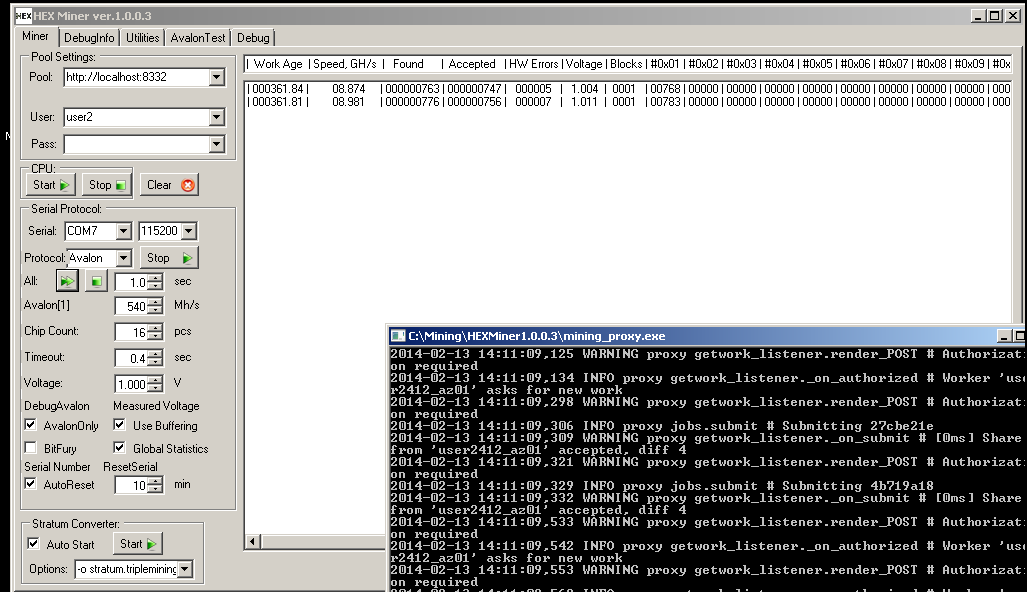The width and height of the screenshot is (1027, 592).
Task: Expand the User dropdown
Action: (217, 117)
